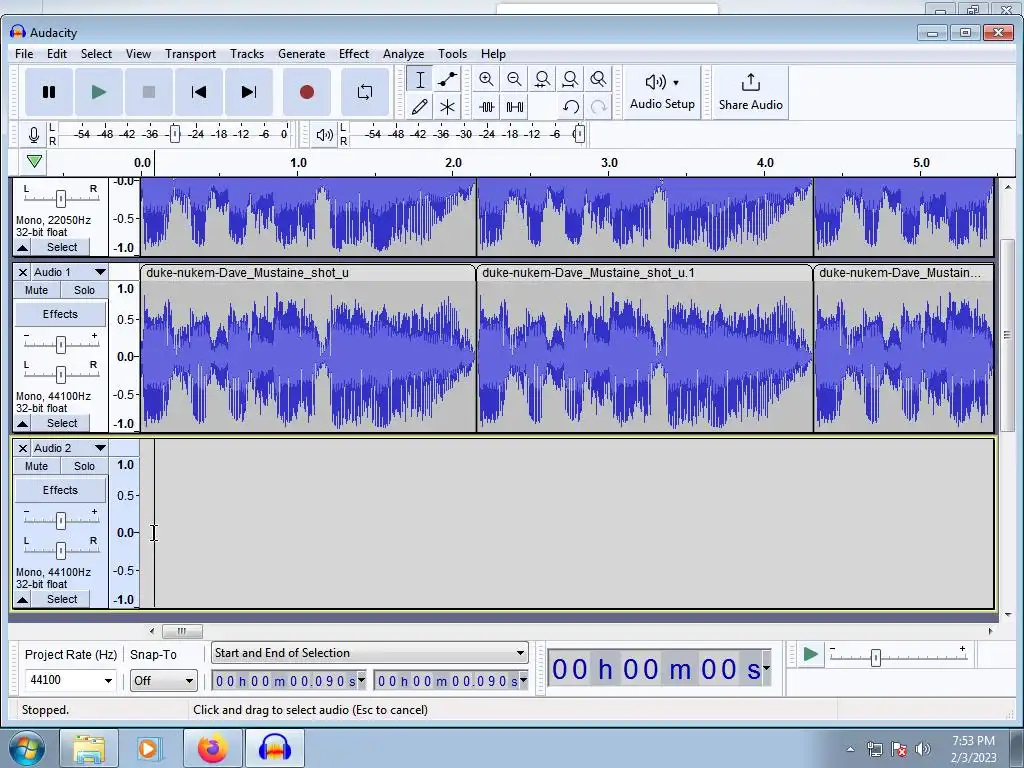
Task: Open the File menu
Action: click(x=24, y=54)
